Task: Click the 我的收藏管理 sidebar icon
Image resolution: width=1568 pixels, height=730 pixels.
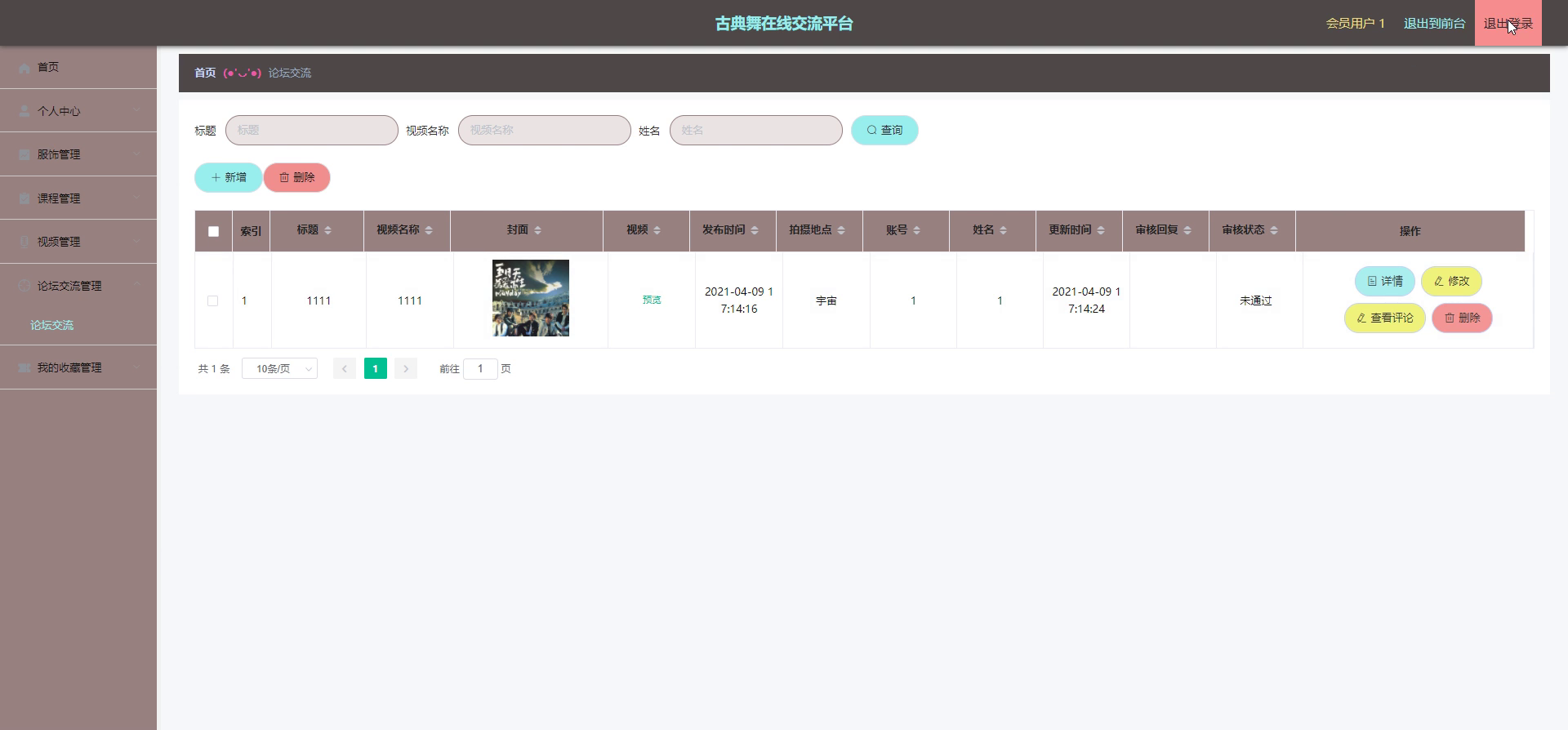Action: (x=24, y=367)
